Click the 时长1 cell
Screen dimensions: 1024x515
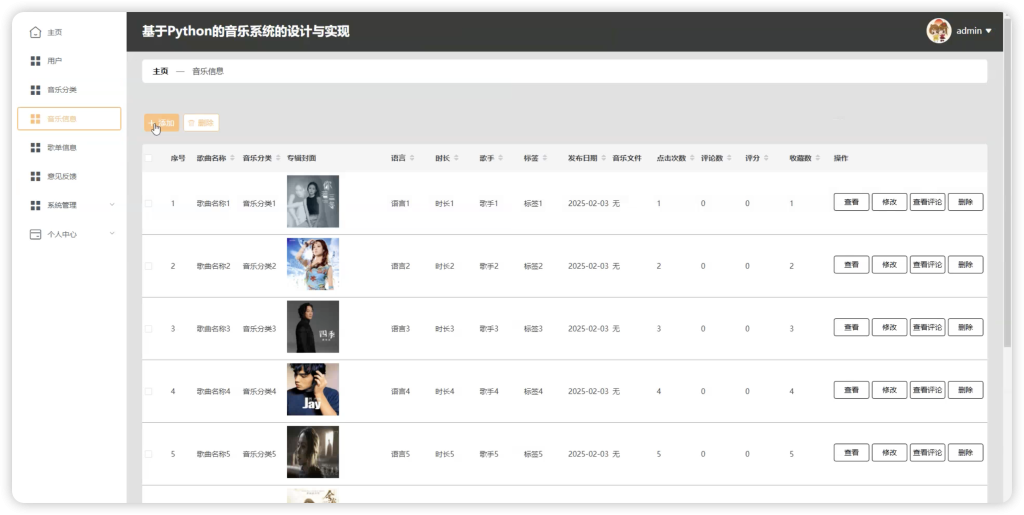pyautogui.click(x=445, y=204)
